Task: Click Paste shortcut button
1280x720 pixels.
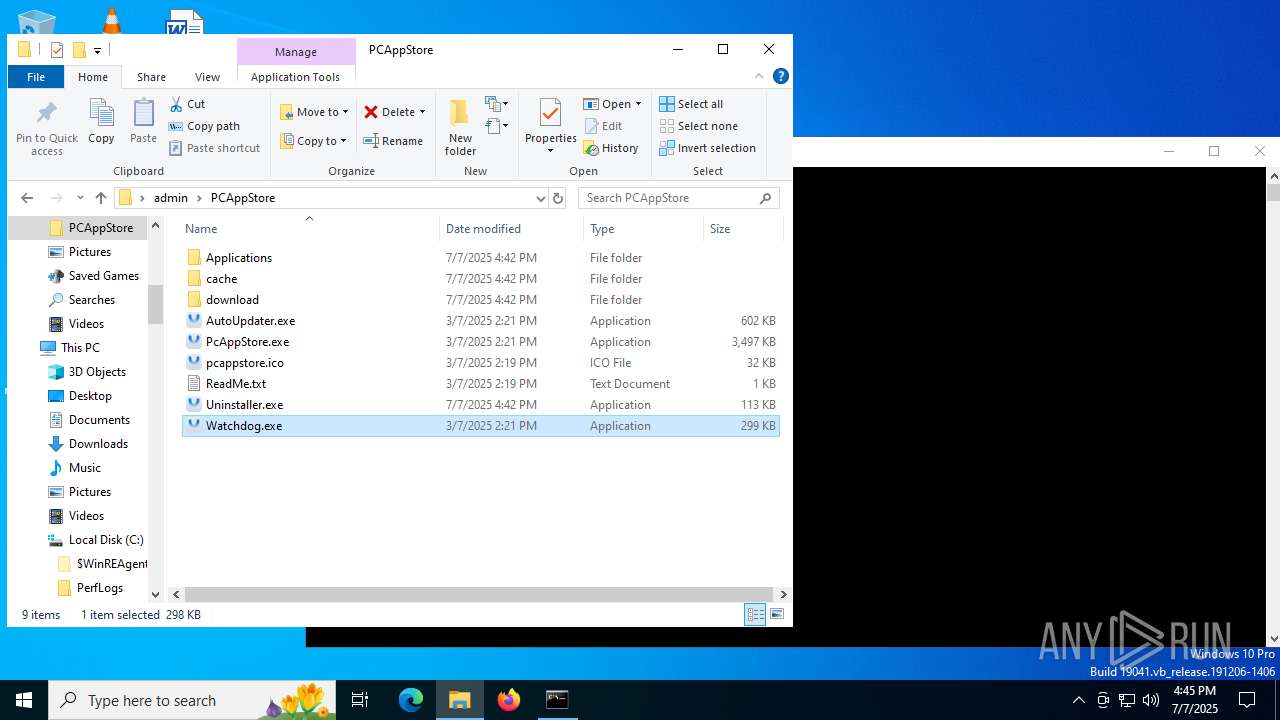Action: (214, 148)
